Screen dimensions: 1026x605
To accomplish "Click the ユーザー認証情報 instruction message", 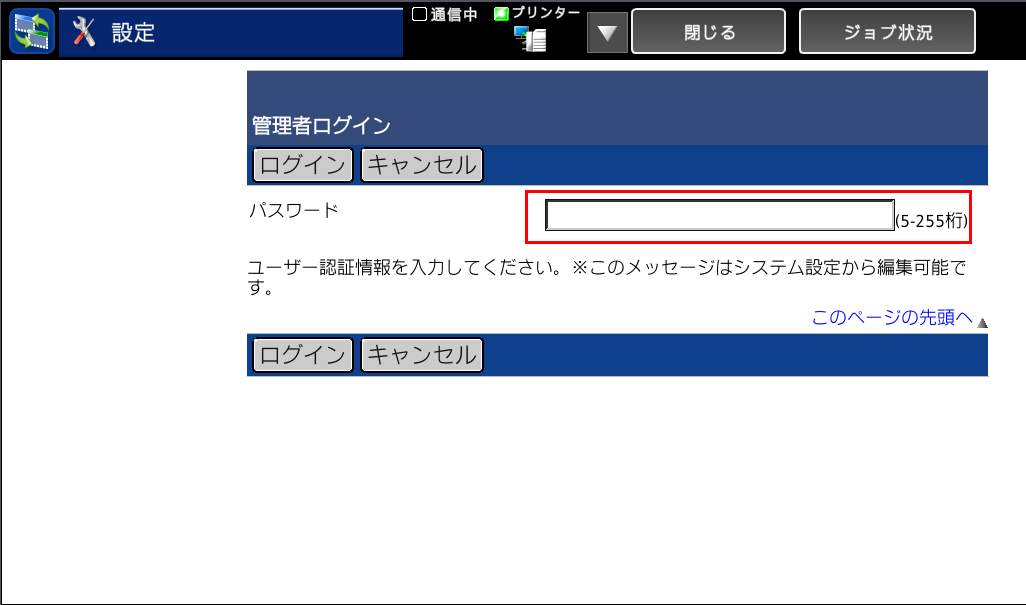I will (x=610, y=278).
